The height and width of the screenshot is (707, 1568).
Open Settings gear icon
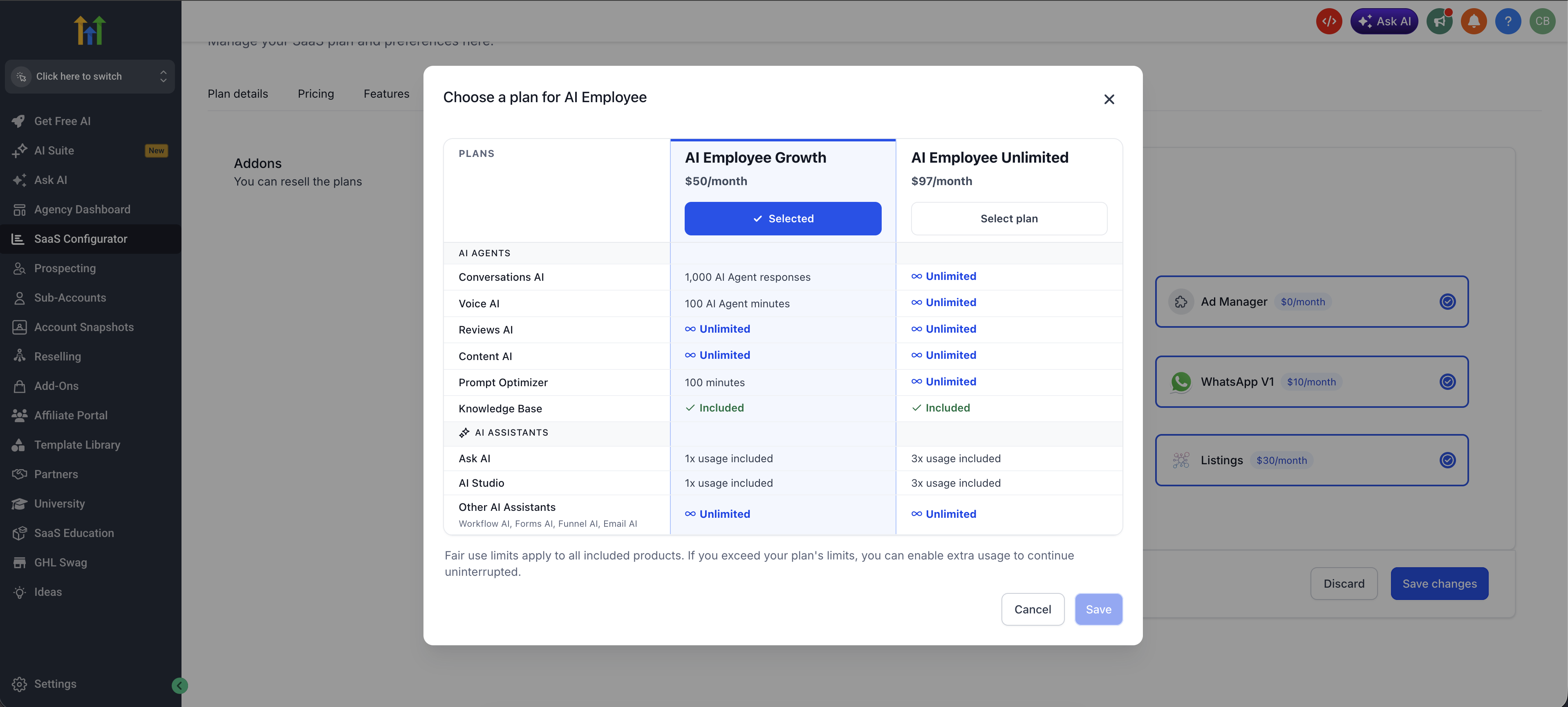[x=19, y=684]
